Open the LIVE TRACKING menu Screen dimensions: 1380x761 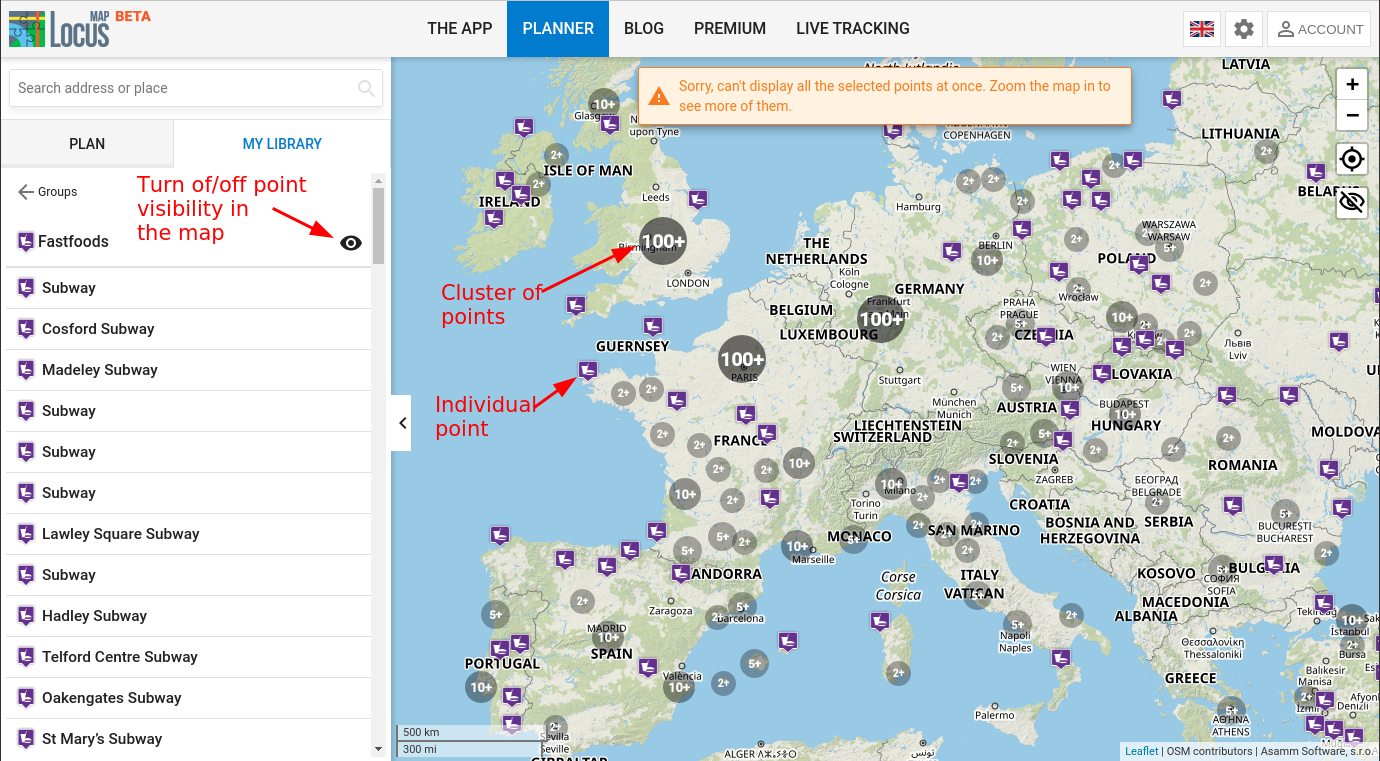point(852,29)
